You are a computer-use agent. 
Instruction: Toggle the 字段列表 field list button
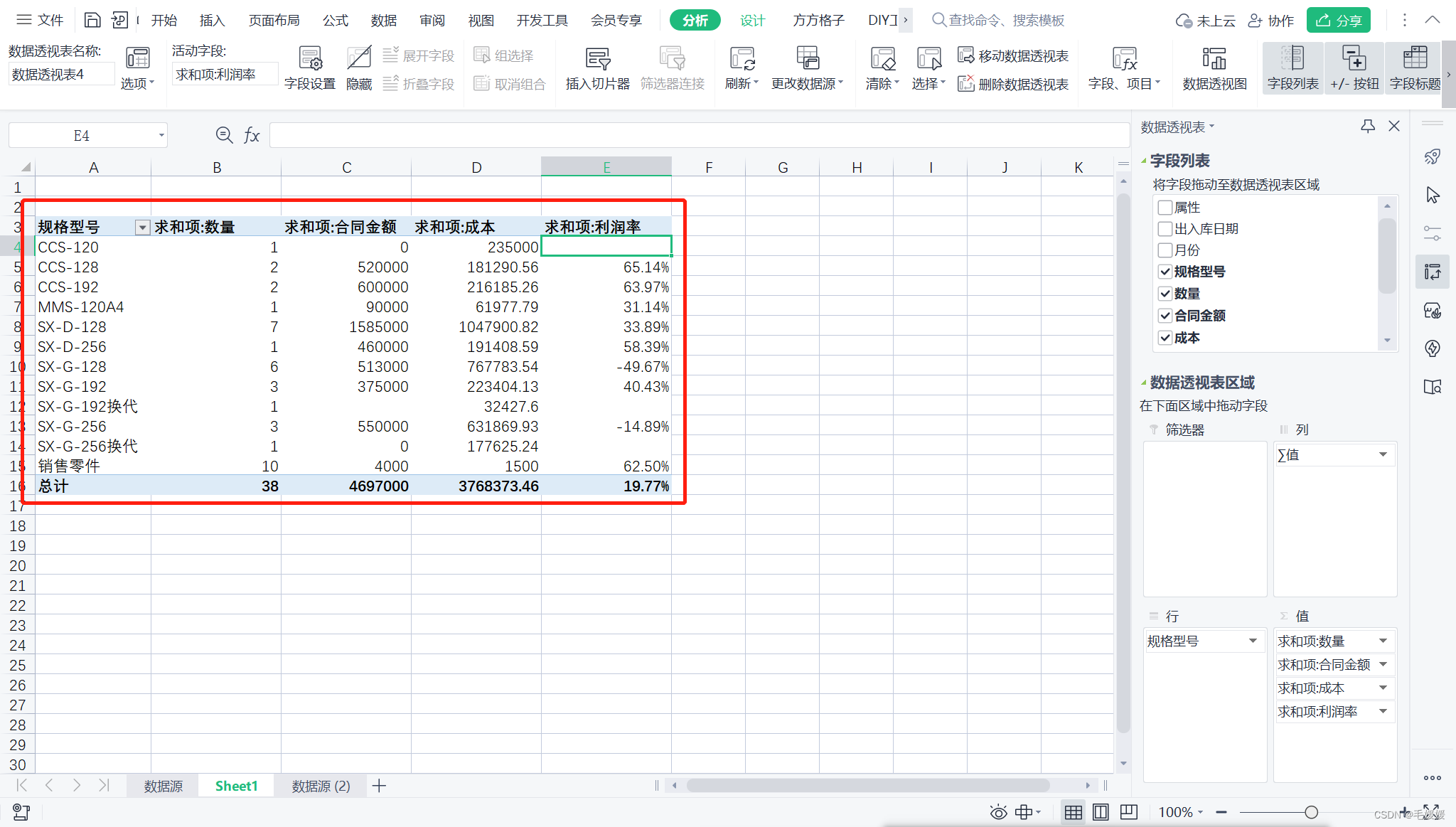pos(1292,68)
